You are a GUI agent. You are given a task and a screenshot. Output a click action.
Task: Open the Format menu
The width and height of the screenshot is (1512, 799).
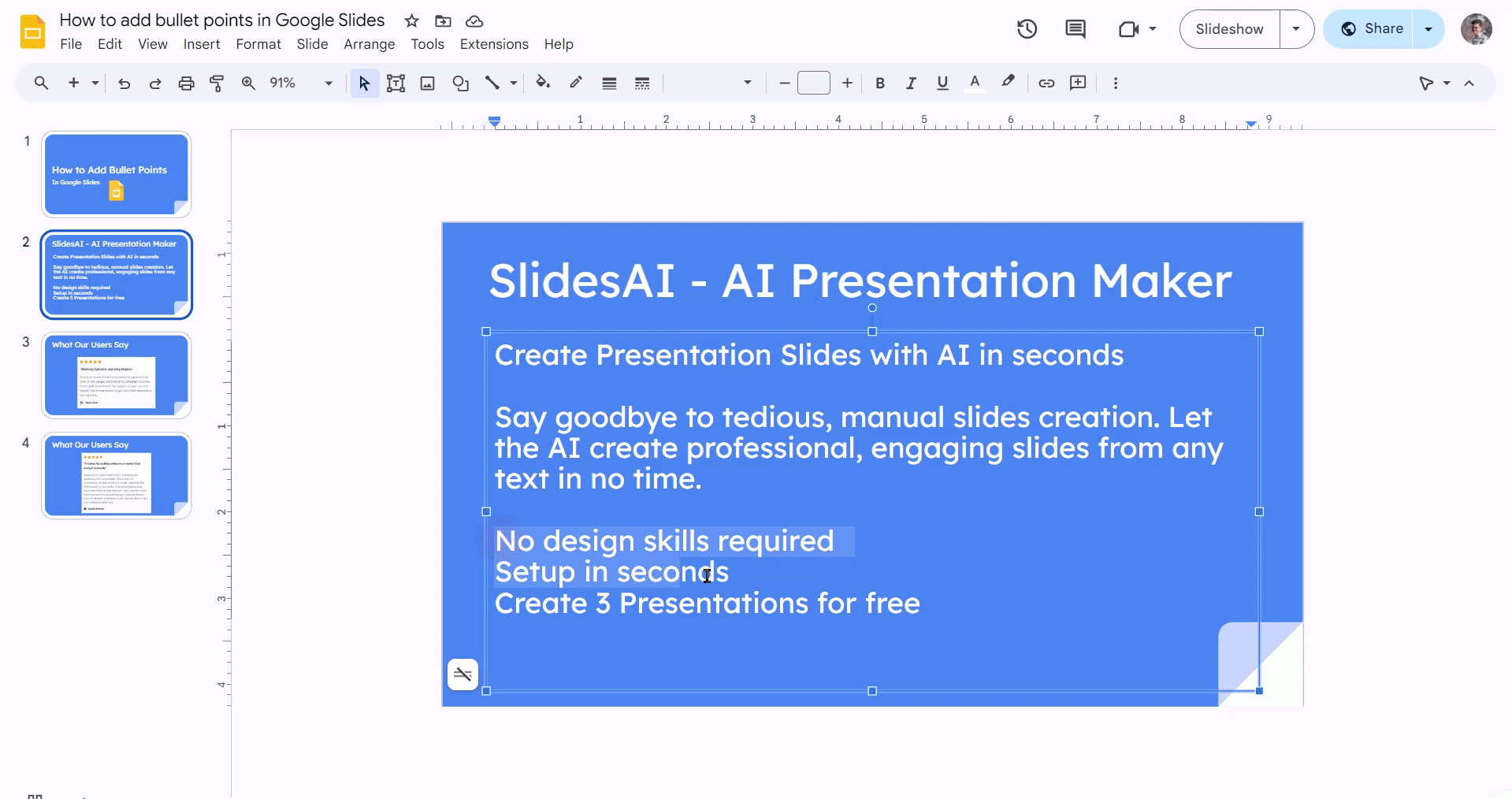[x=258, y=44]
